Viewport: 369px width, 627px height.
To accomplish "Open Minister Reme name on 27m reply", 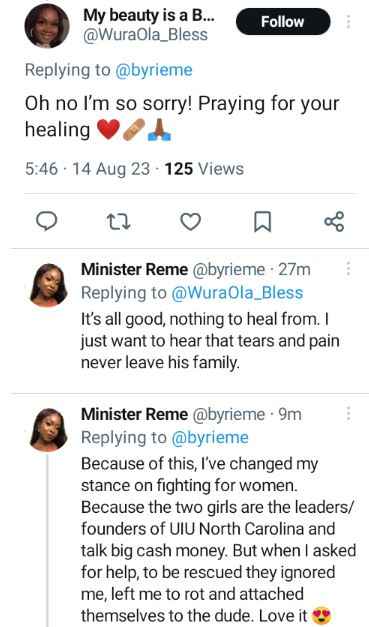I will coord(134,270).
